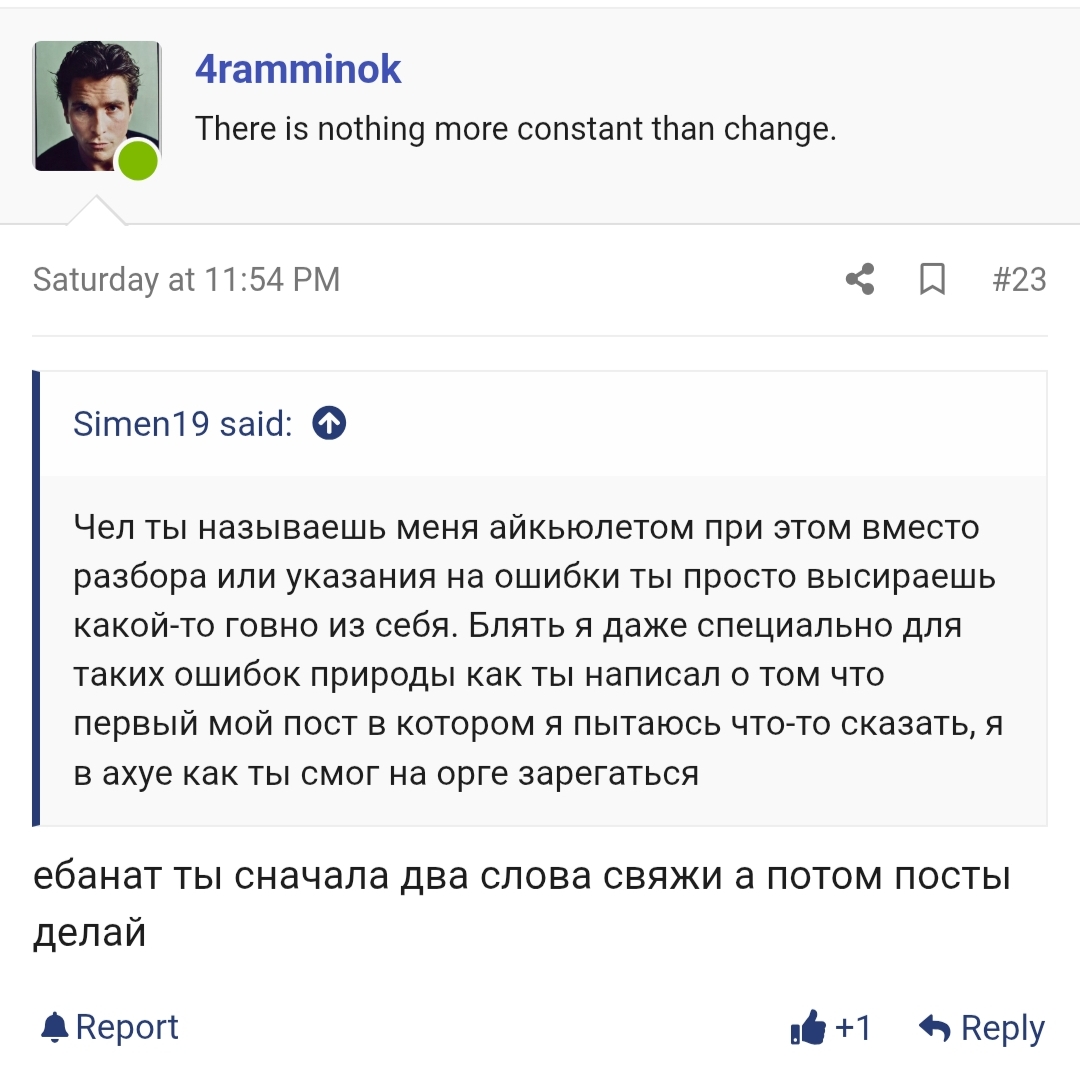Open the 4ramminok username profile link
Viewport: 1080px width, 1068px height.
[x=298, y=69]
